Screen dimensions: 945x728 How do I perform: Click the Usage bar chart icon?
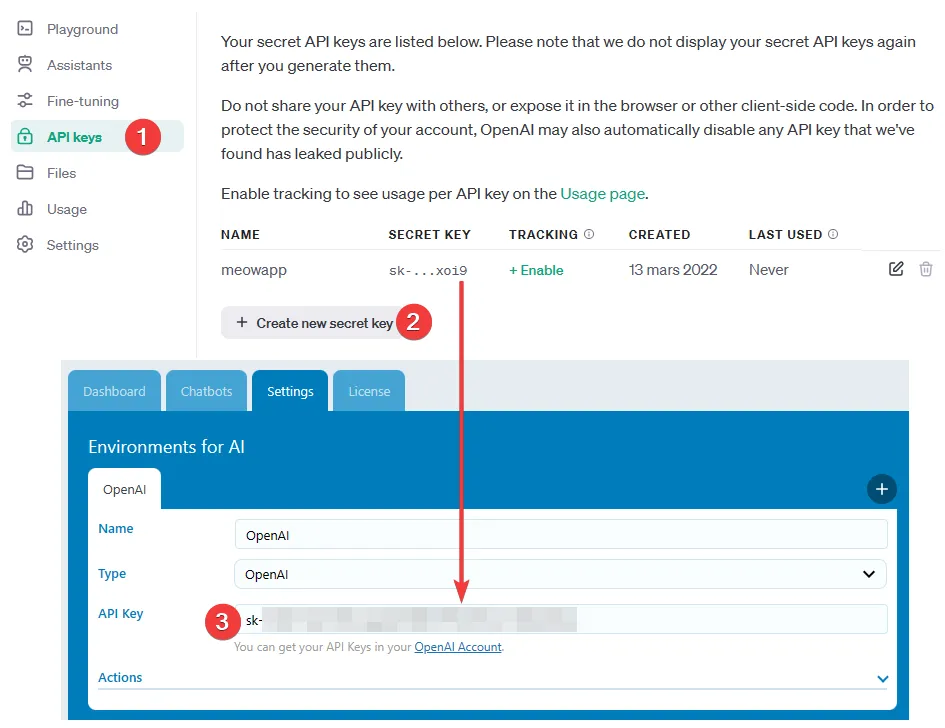[x=25, y=209]
